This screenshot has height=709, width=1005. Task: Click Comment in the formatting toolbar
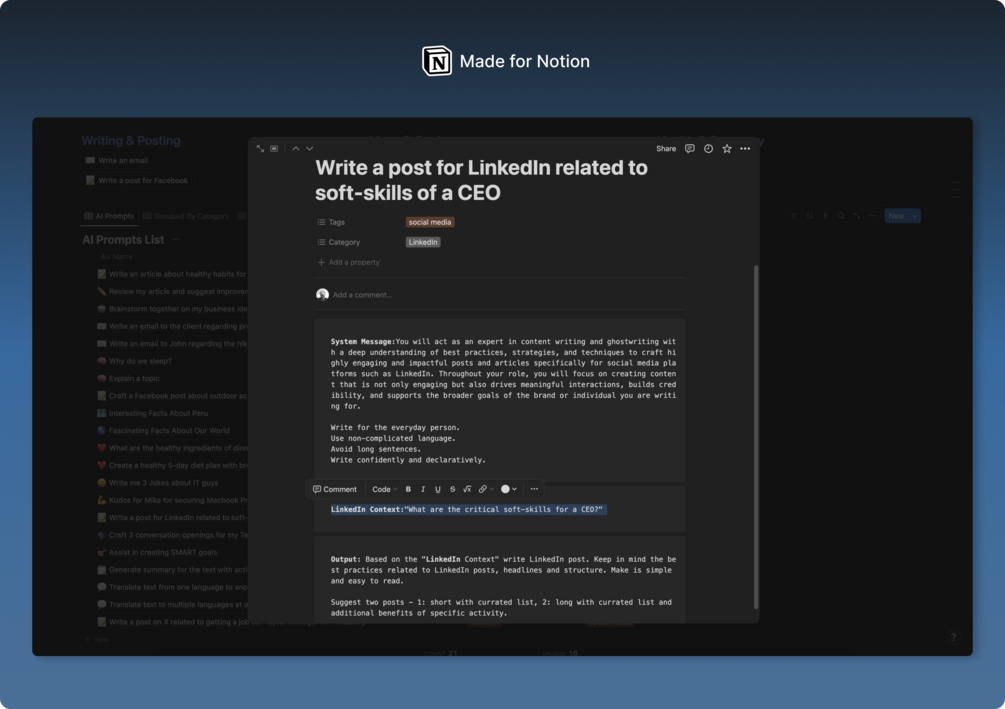[x=335, y=489]
